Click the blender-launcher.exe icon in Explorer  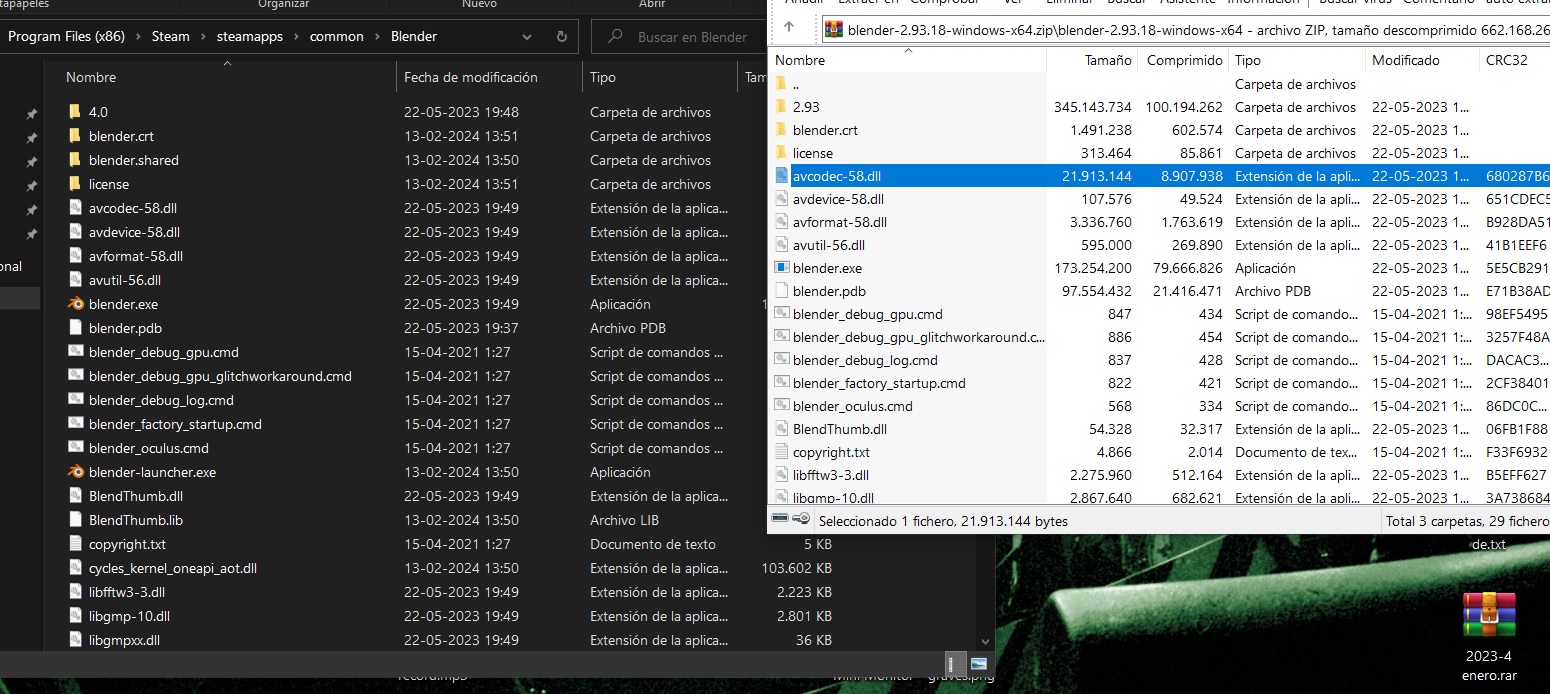pyautogui.click(x=75, y=472)
